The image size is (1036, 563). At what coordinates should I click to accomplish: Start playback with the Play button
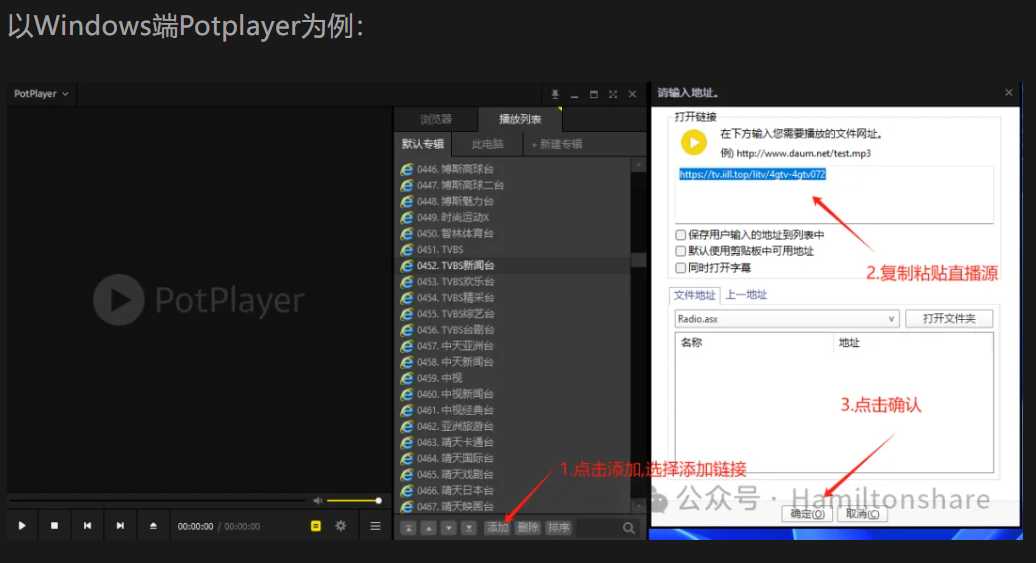point(22,526)
